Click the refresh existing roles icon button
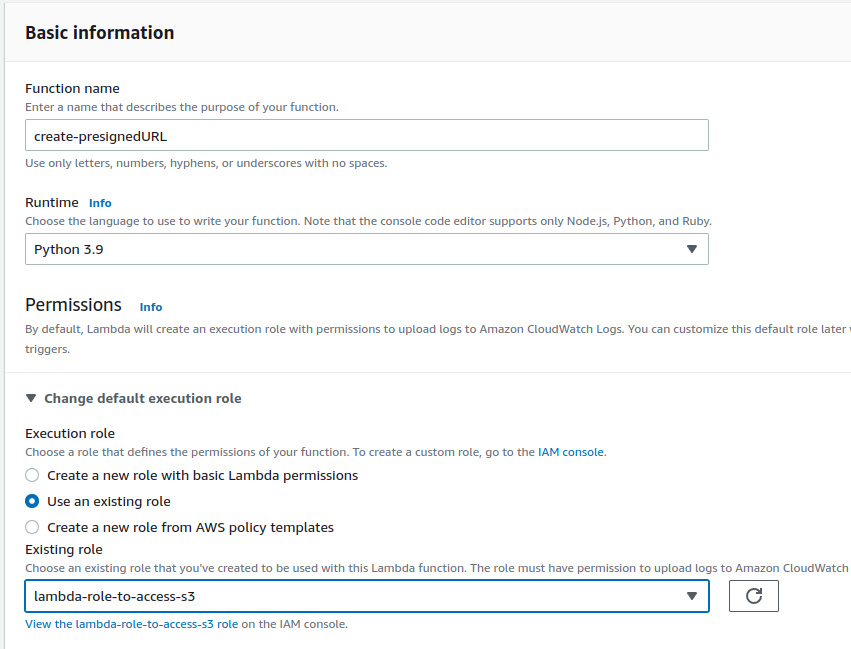The height and width of the screenshot is (649, 851). [754, 596]
